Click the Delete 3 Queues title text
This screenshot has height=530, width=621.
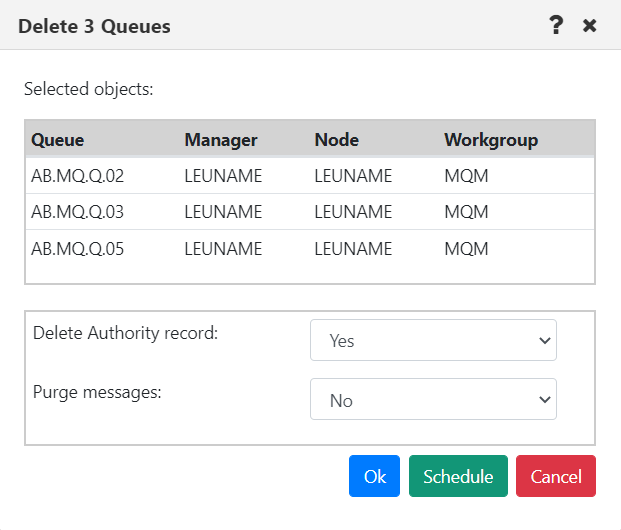point(94,27)
